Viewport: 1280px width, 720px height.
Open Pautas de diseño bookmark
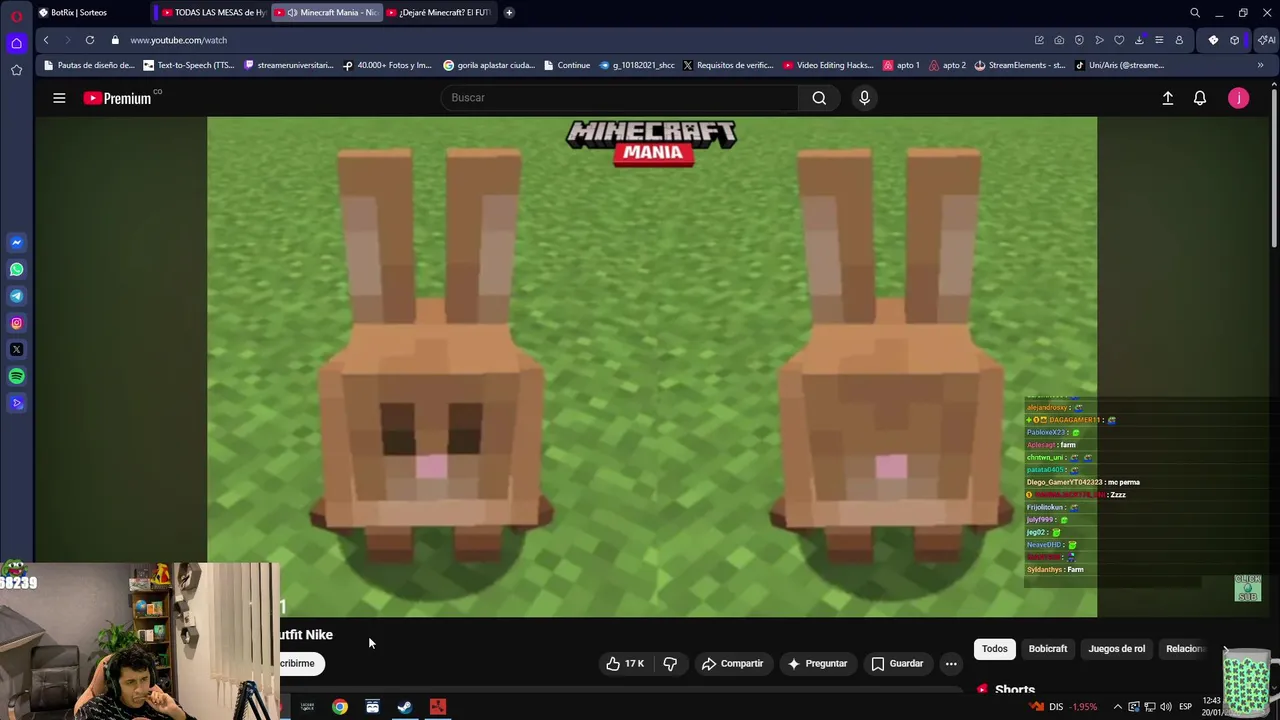click(88, 65)
